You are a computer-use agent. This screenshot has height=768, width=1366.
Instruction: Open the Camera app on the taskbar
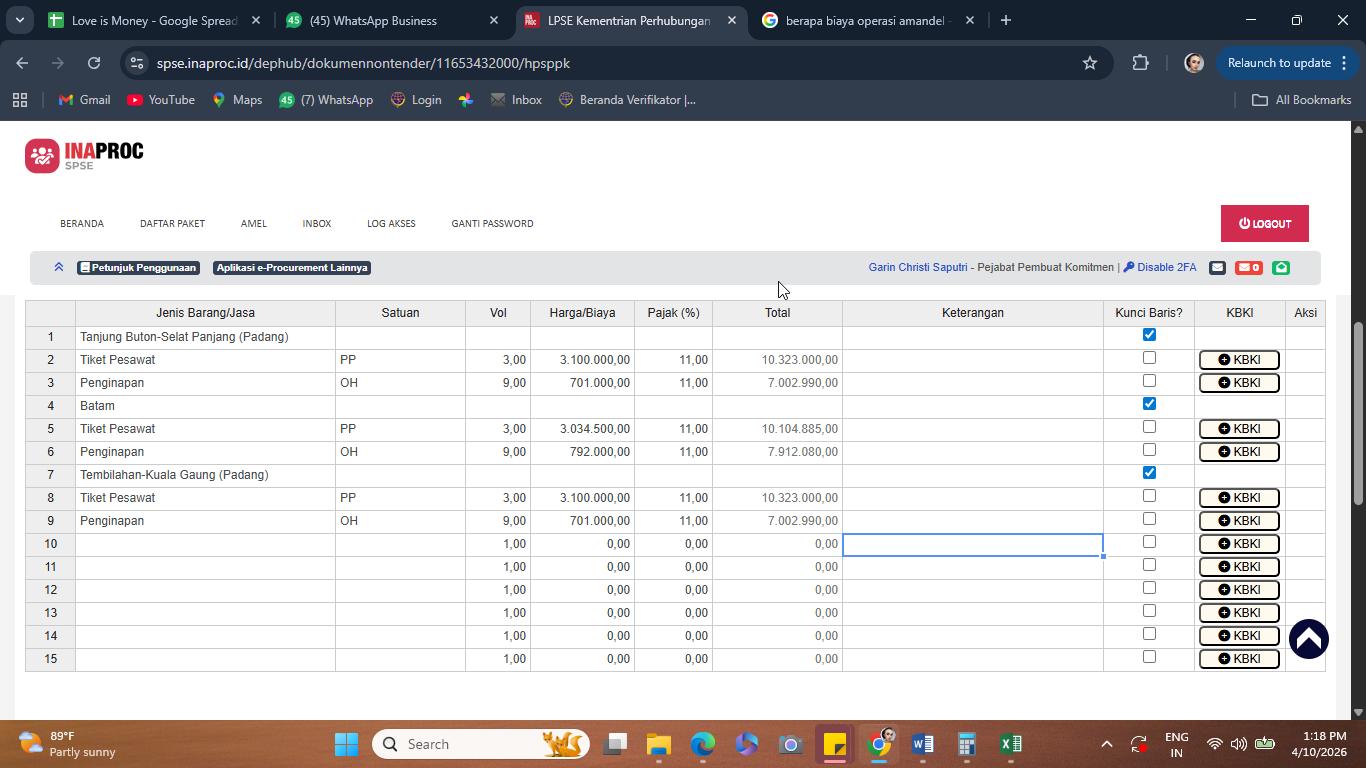coord(790,744)
